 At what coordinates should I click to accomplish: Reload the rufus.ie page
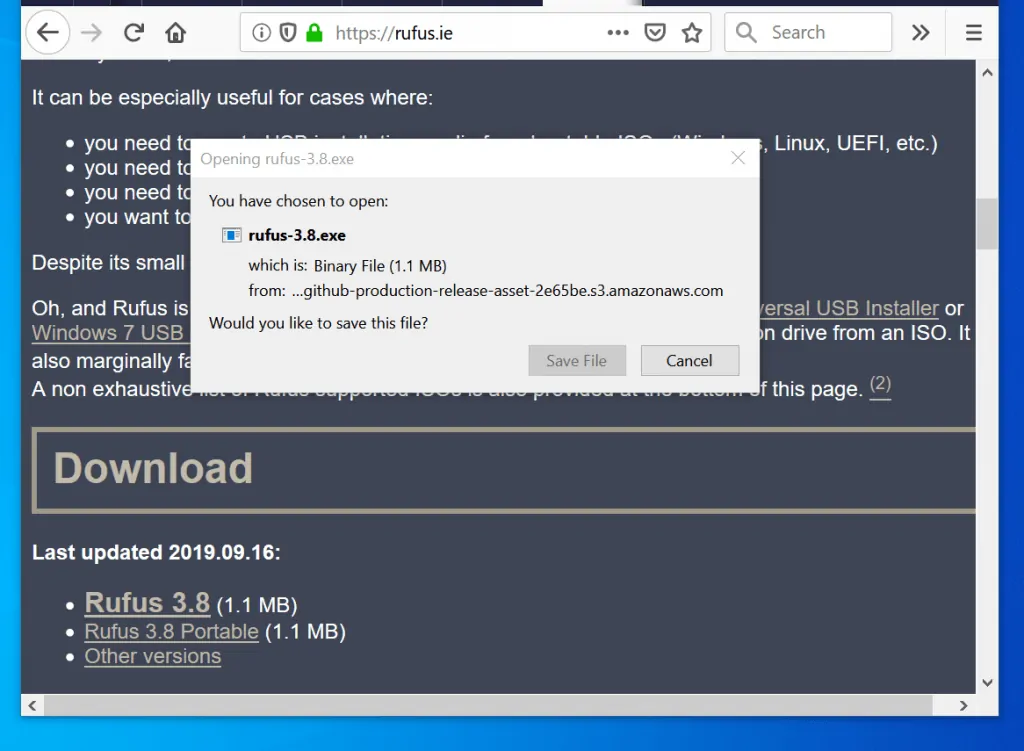point(133,31)
